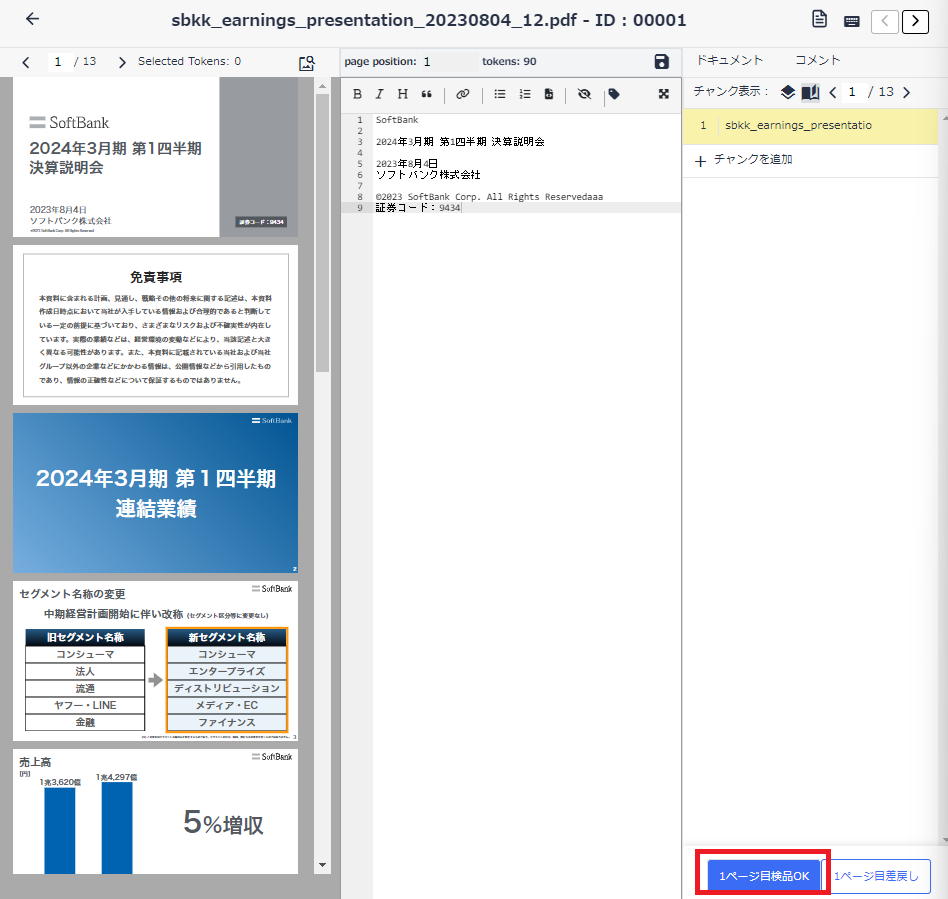Toggle fullscreen mode for the editor
This screenshot has height=899, width=948.
[664, 94]
